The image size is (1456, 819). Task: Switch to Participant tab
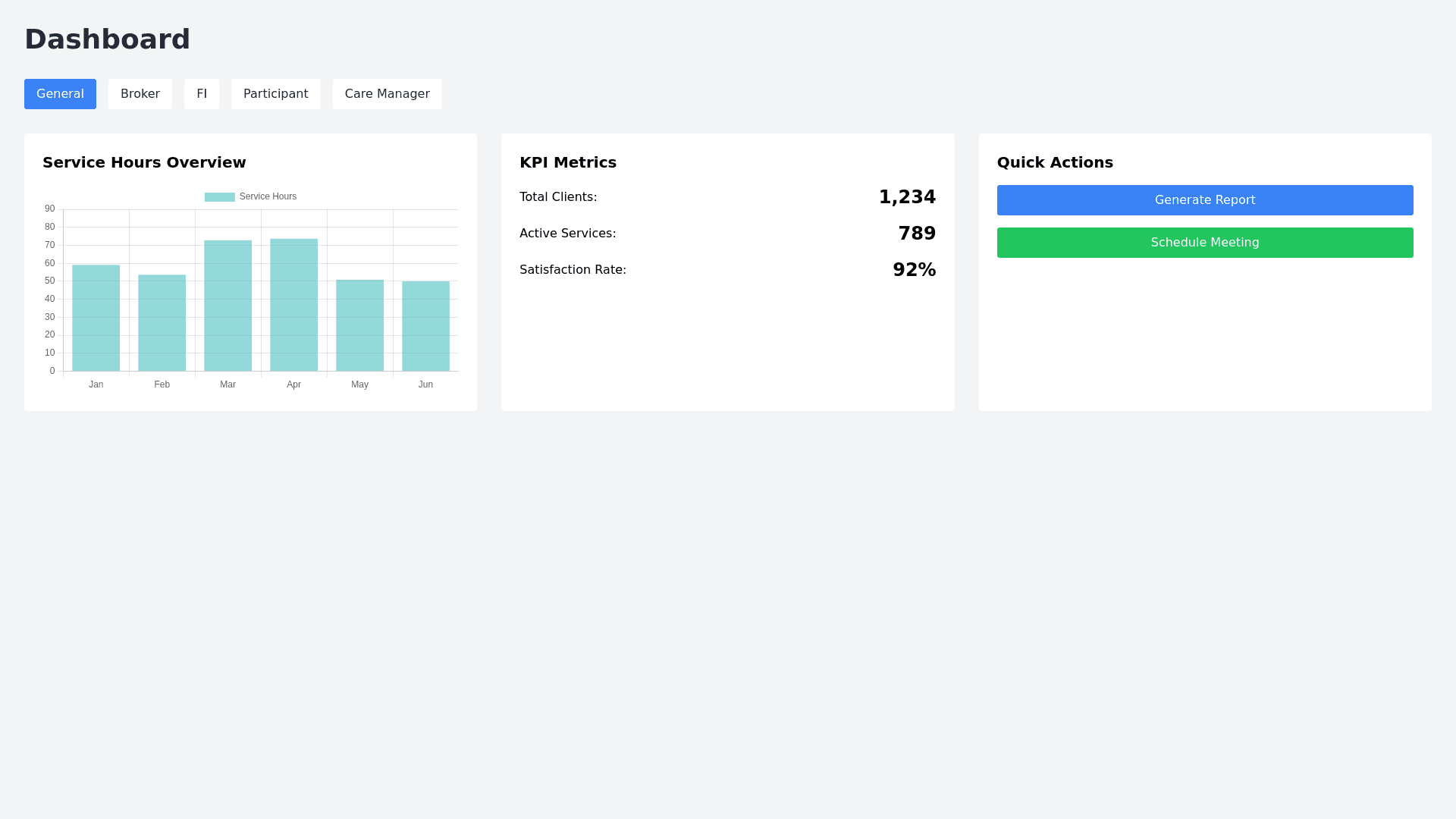click(x=275, y=94)
